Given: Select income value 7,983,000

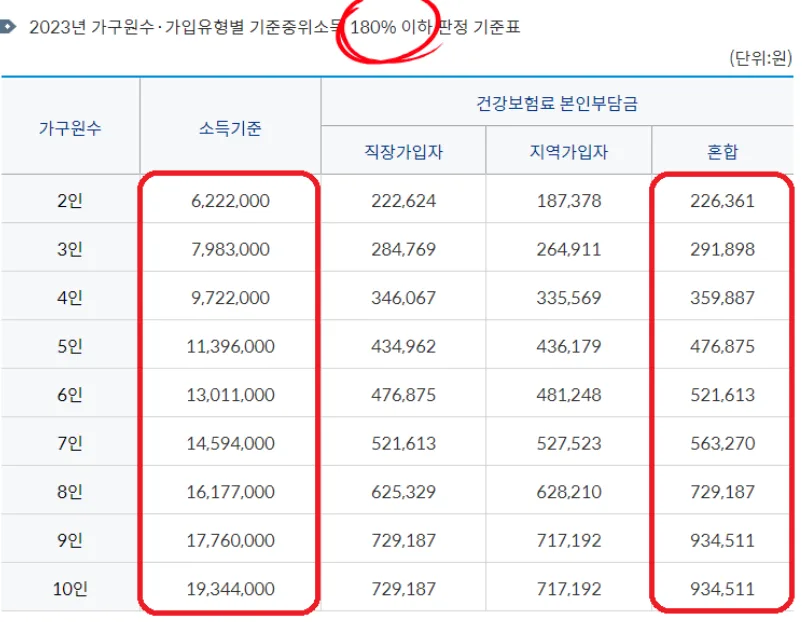Looking at the screenshot, I should 230,249.
